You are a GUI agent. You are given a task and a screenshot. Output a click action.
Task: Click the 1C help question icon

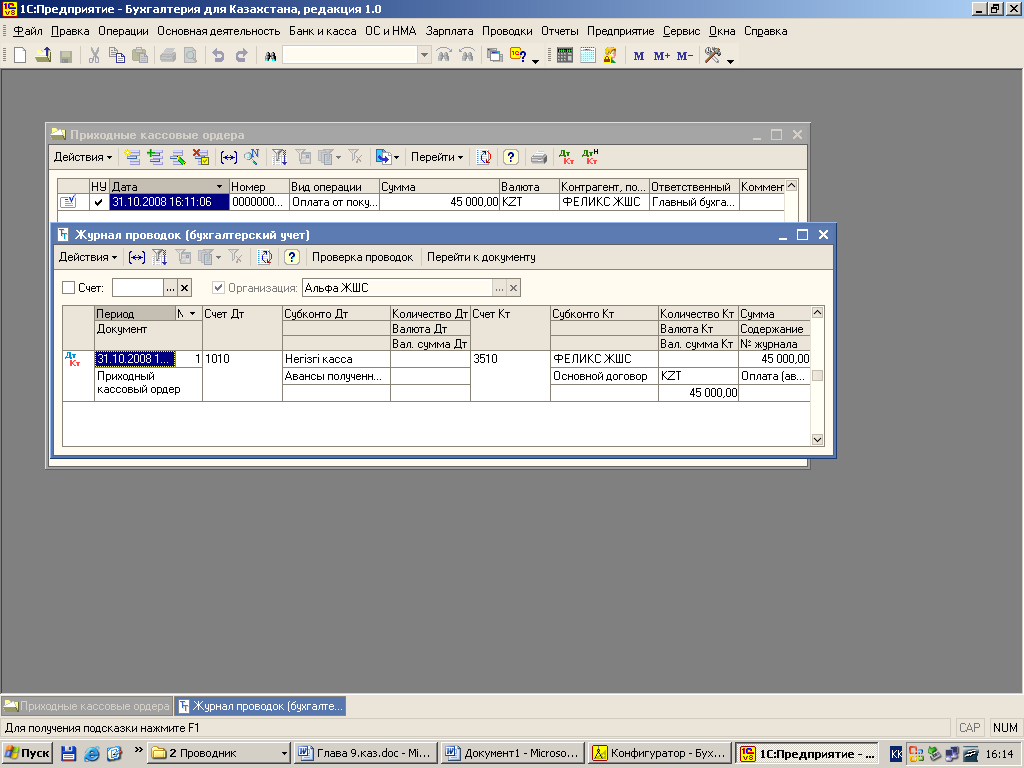pyautogui.click(x=519, y=56)
